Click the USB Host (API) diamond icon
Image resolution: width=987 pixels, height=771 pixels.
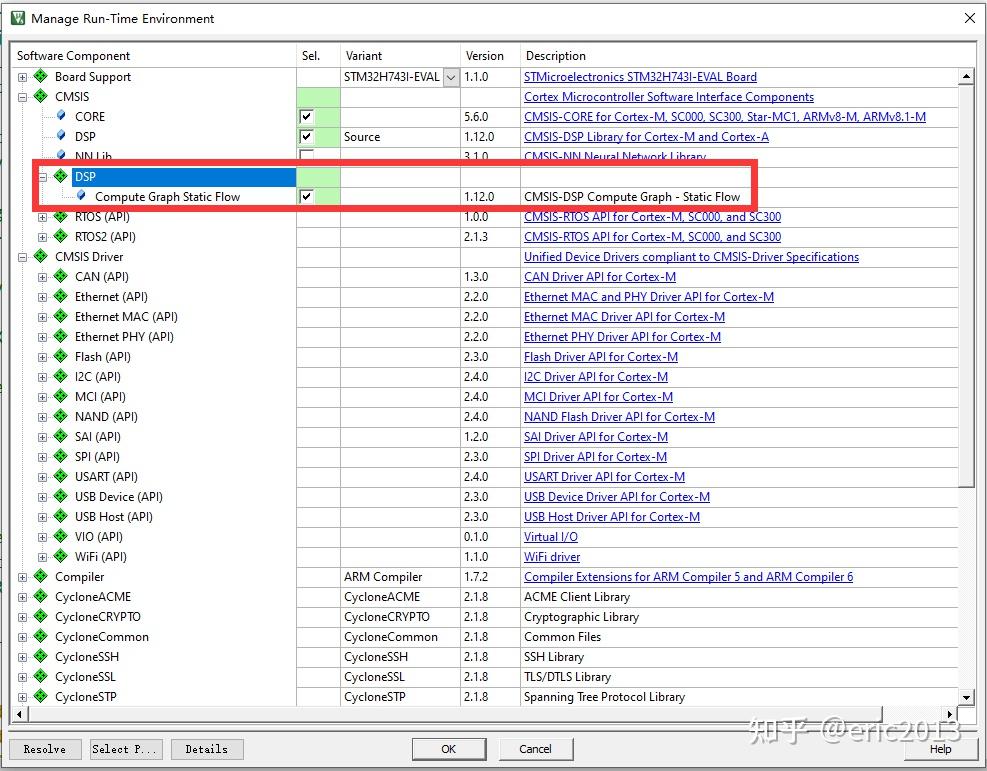click(x=61, y=516)
